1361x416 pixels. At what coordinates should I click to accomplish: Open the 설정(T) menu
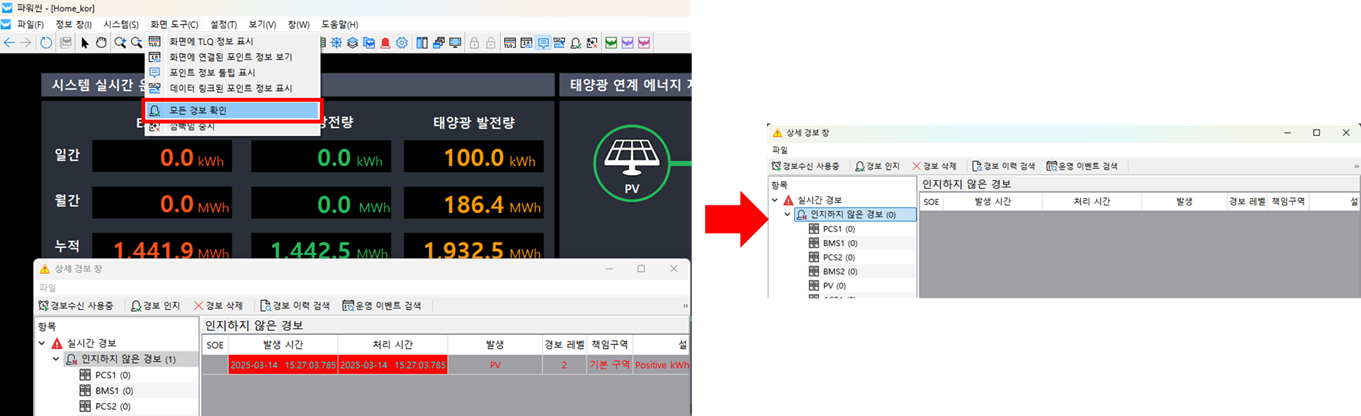pyautogui.click(x=223, y=23)
